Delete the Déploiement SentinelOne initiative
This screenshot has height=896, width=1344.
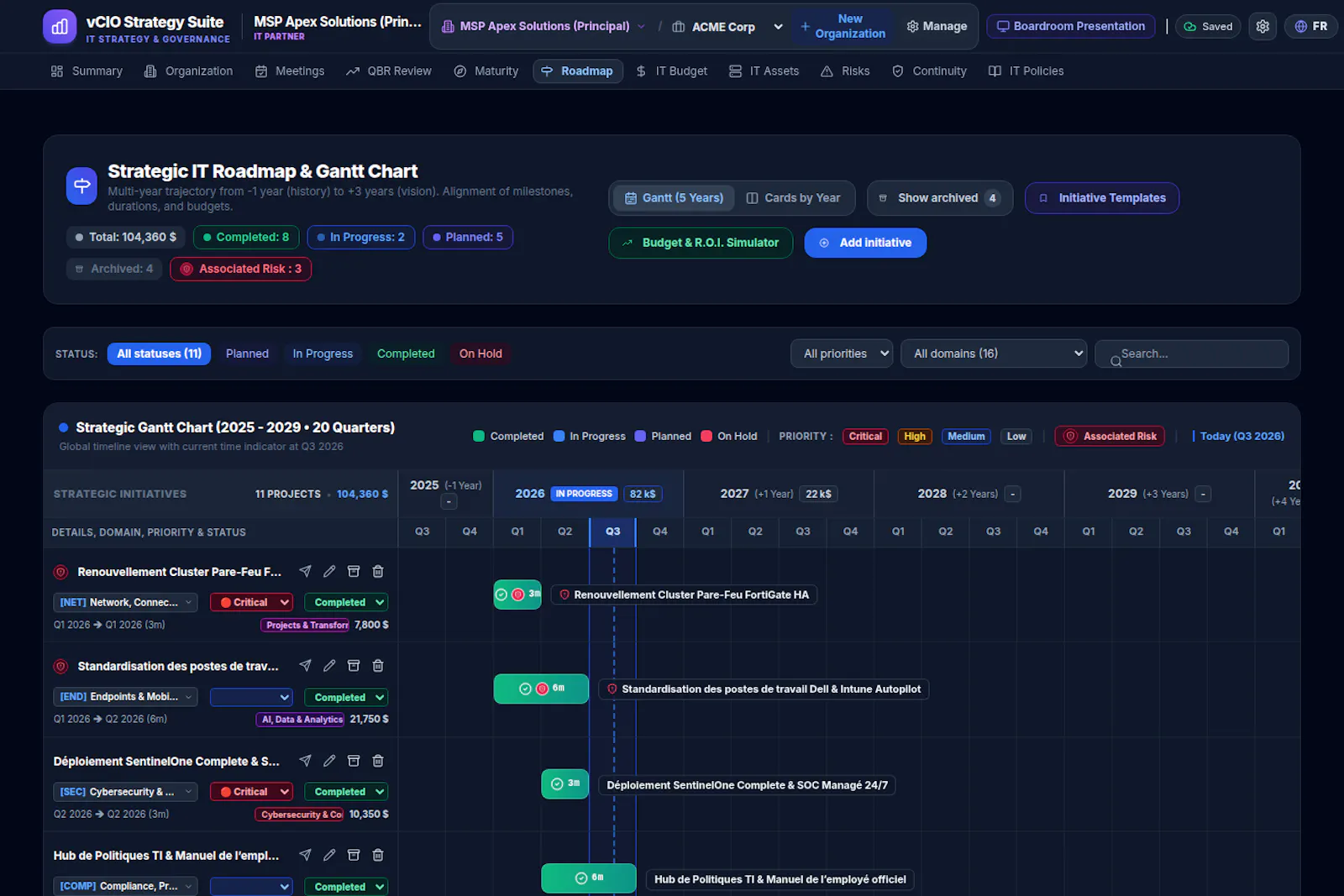(x=378, y=761)
